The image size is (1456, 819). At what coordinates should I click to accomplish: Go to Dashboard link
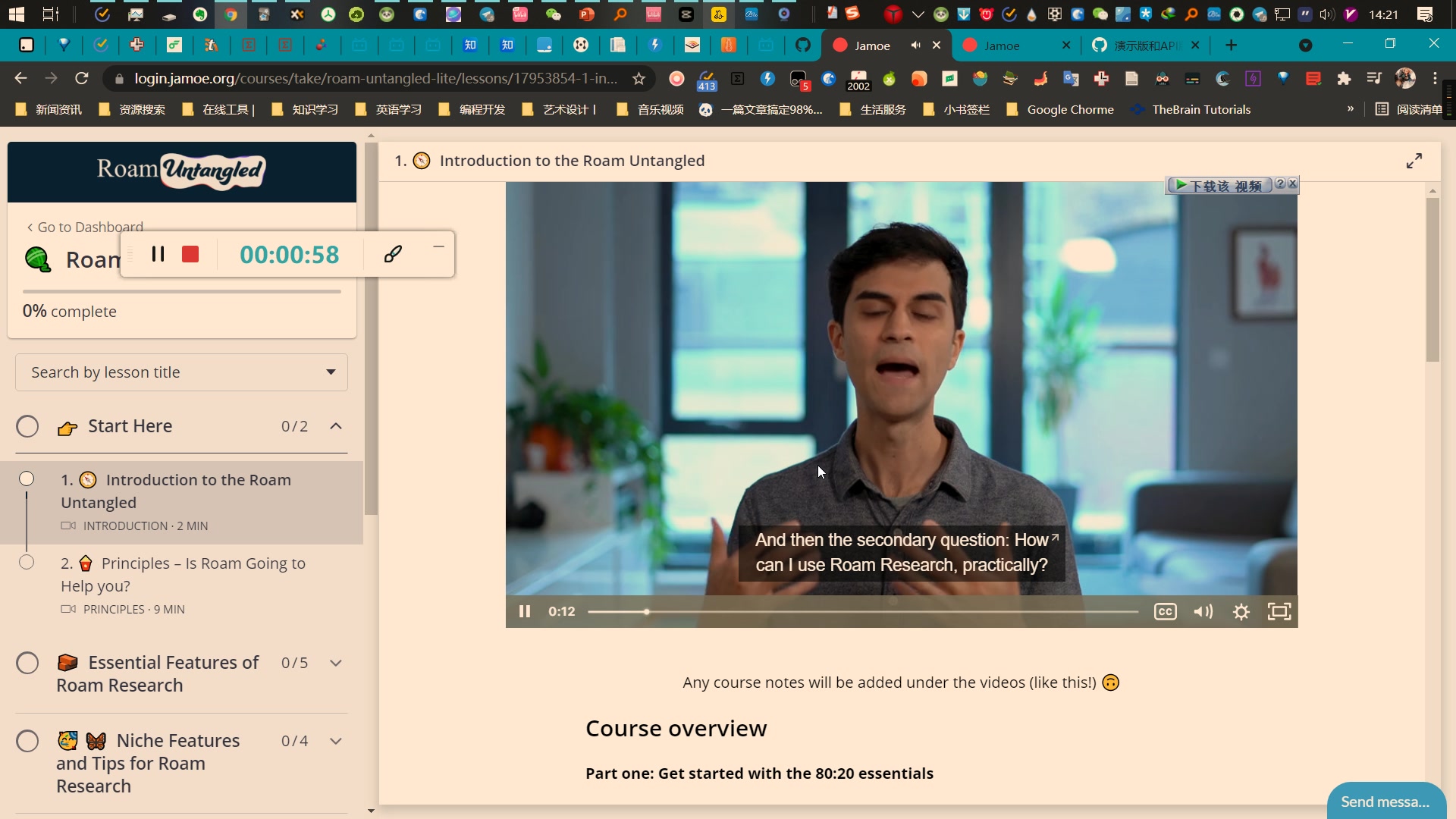tap(85, 227)
